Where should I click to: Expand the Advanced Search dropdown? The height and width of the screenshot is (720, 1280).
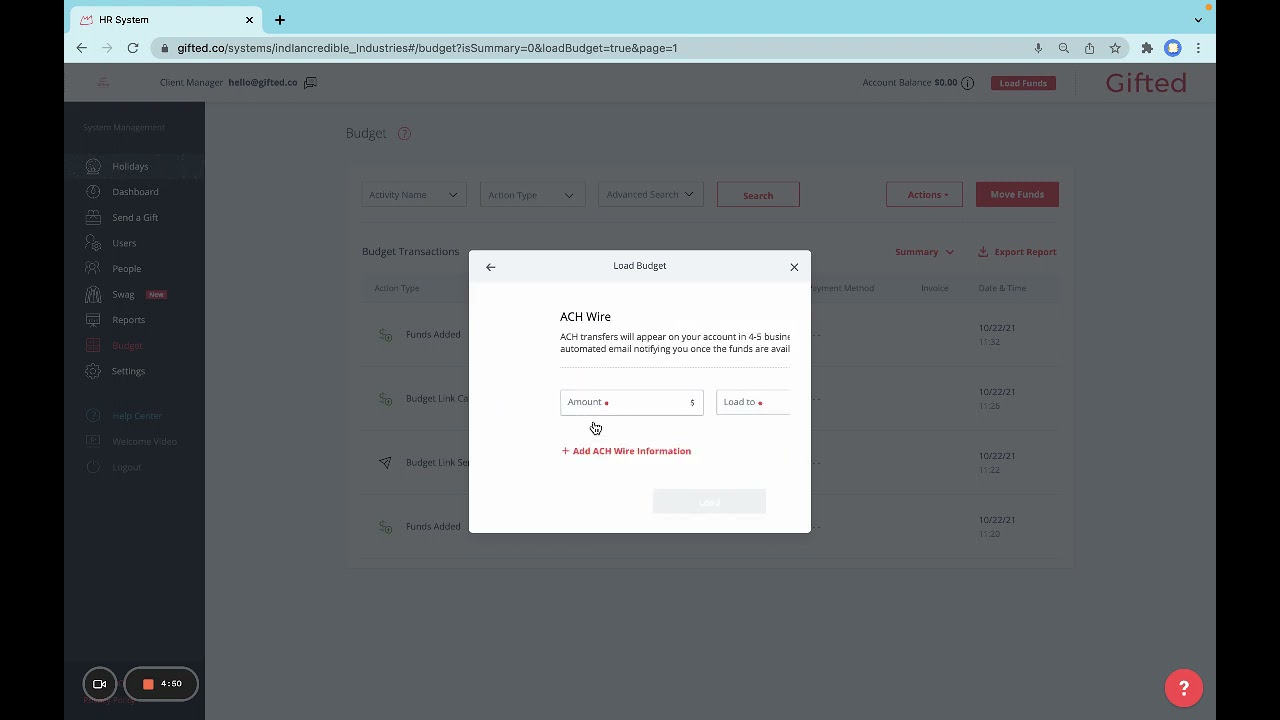tap(650, 195)
